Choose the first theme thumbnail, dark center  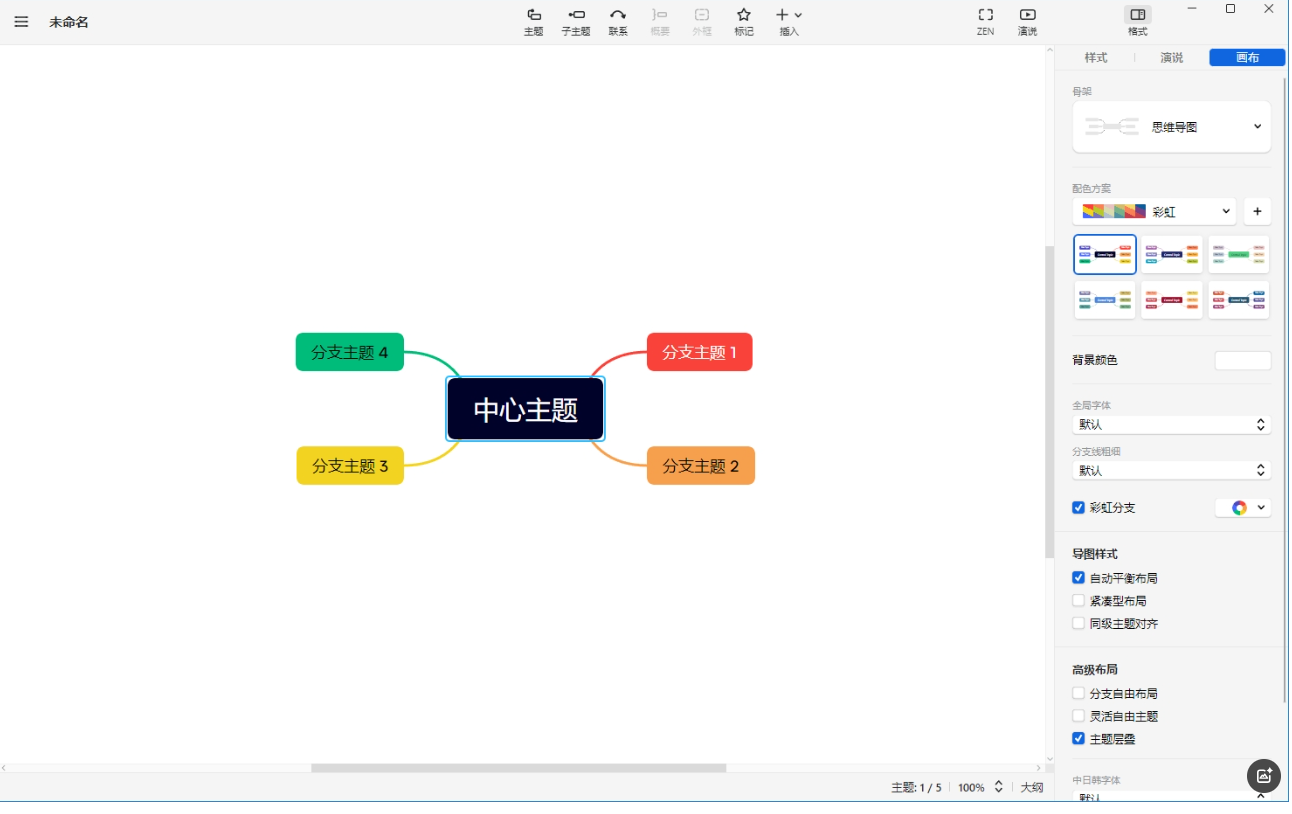pyautogui.click(x=1105, y=254)
